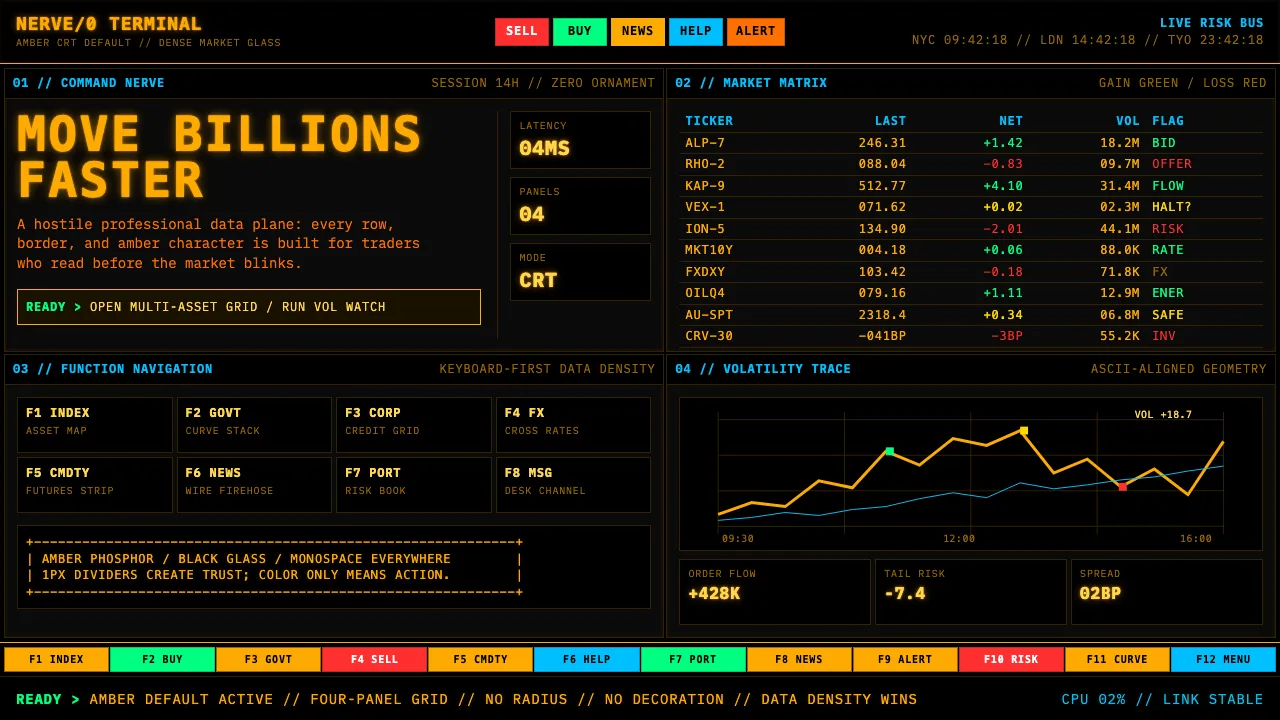Click F6 HELP in bottom function bar
The image size is (1280, 720).
point(587,660)
